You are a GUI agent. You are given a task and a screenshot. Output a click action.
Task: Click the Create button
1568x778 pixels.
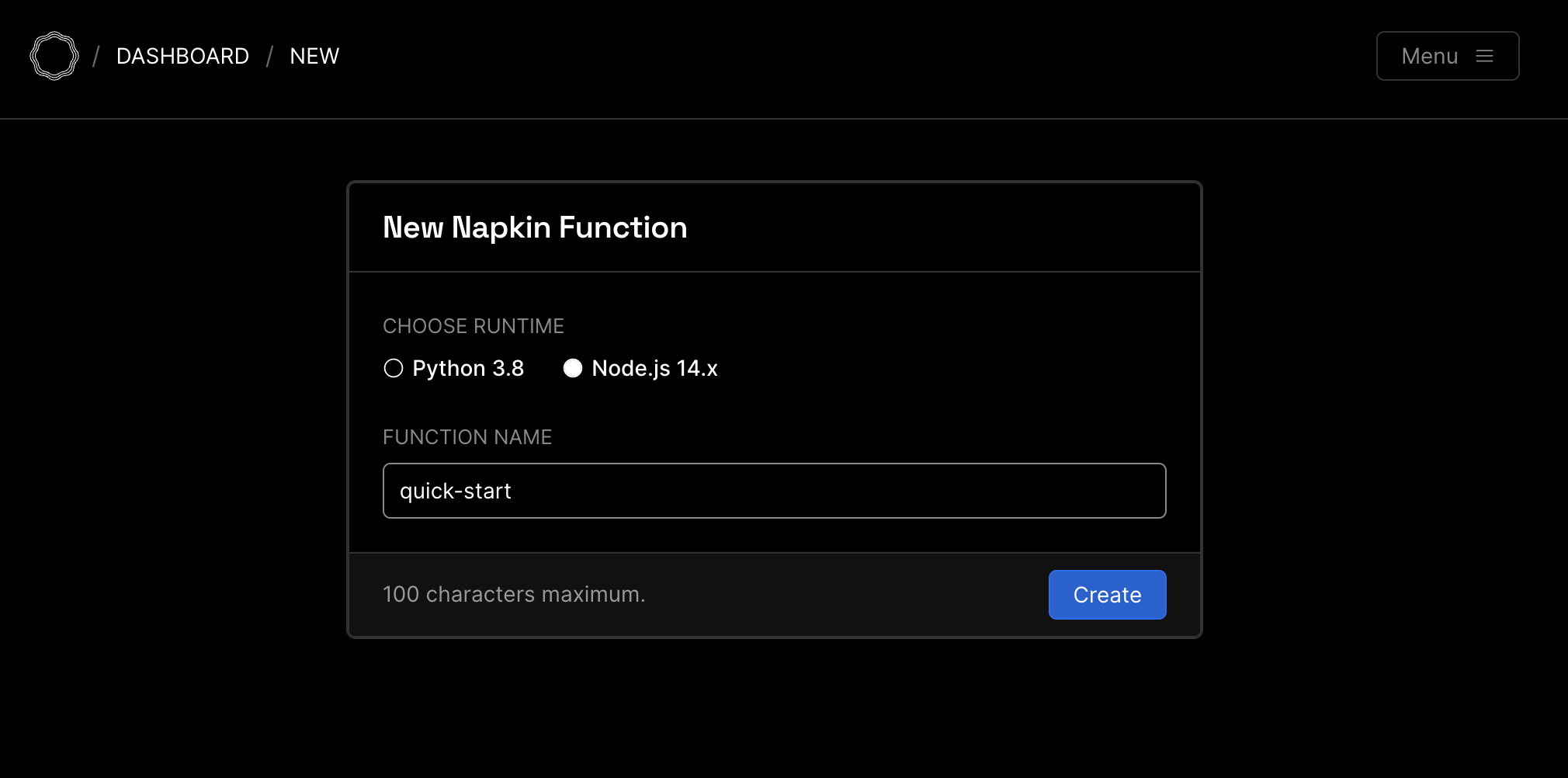[x=1107, y=595]
